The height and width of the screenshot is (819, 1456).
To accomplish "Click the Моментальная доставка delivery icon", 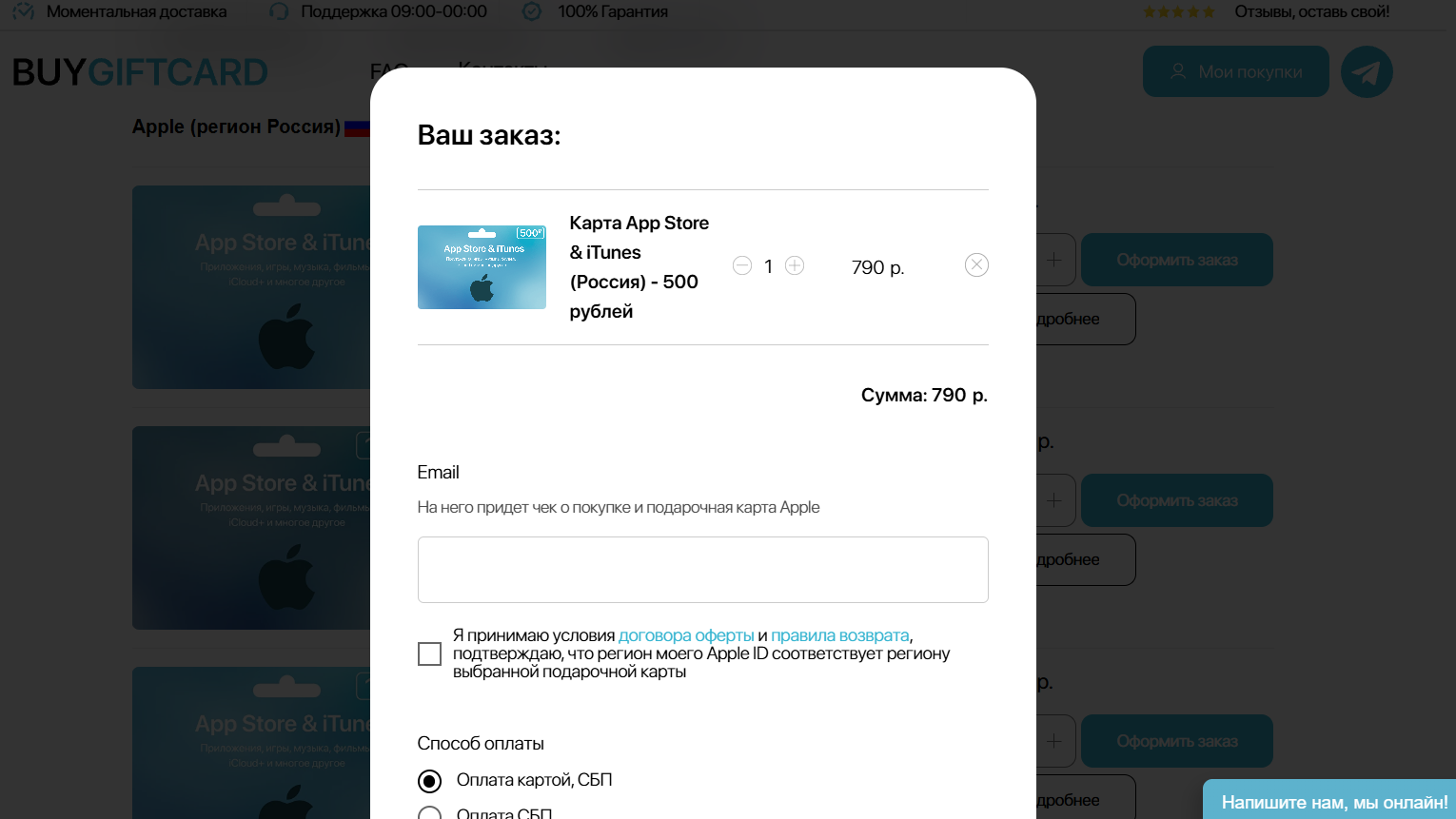I will (x=23, y=11).
